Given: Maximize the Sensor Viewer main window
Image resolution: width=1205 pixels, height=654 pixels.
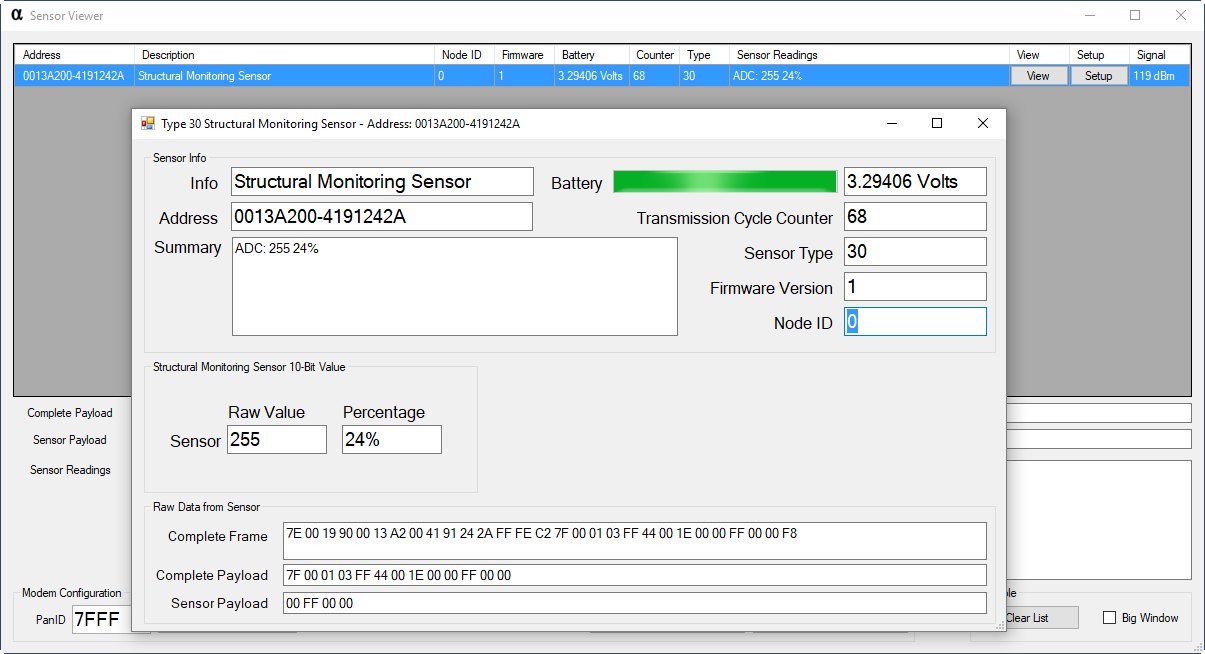Looking at the screenshot, I should 1135,15.
